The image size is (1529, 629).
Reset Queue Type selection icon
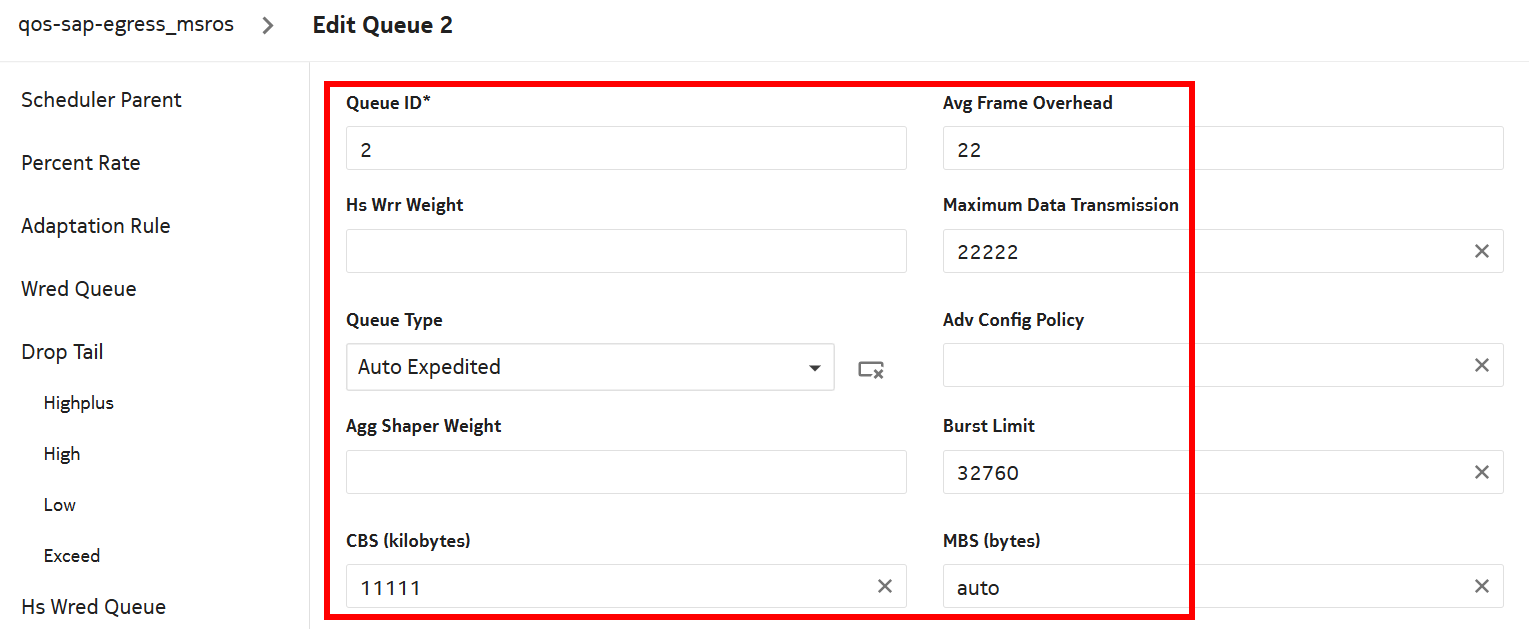pos(871,370)
